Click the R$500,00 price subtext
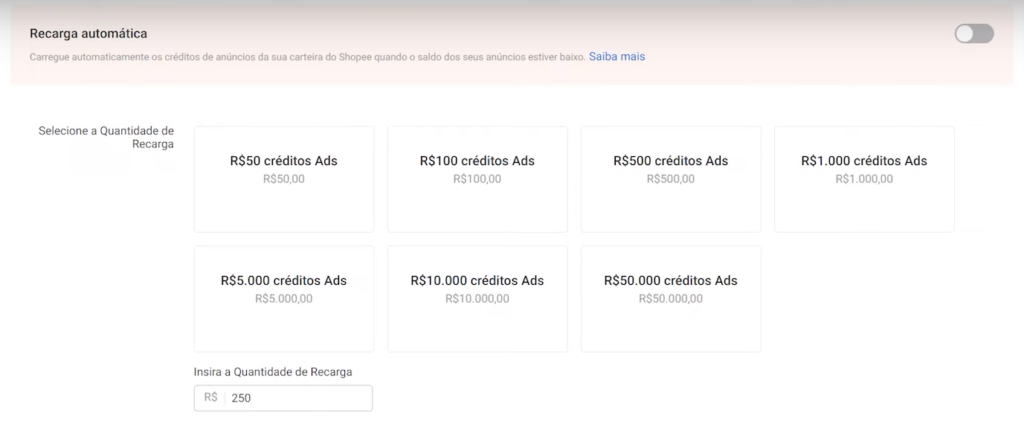The width and height of the screenshot is (1024, 421). [670, 179]
